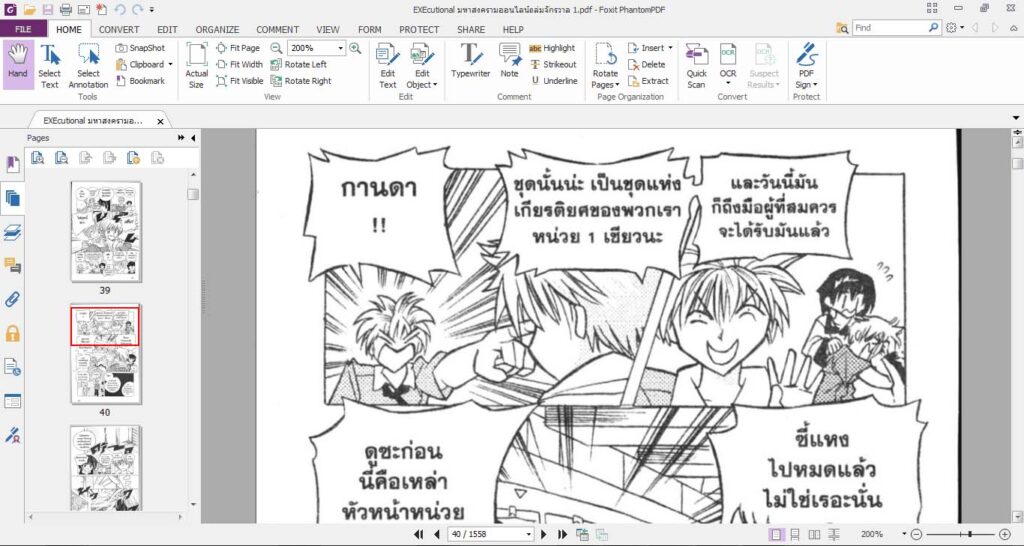Screen dimensions: 1024x546
Task: Click Fit Page view option
Action: point(238,48)
